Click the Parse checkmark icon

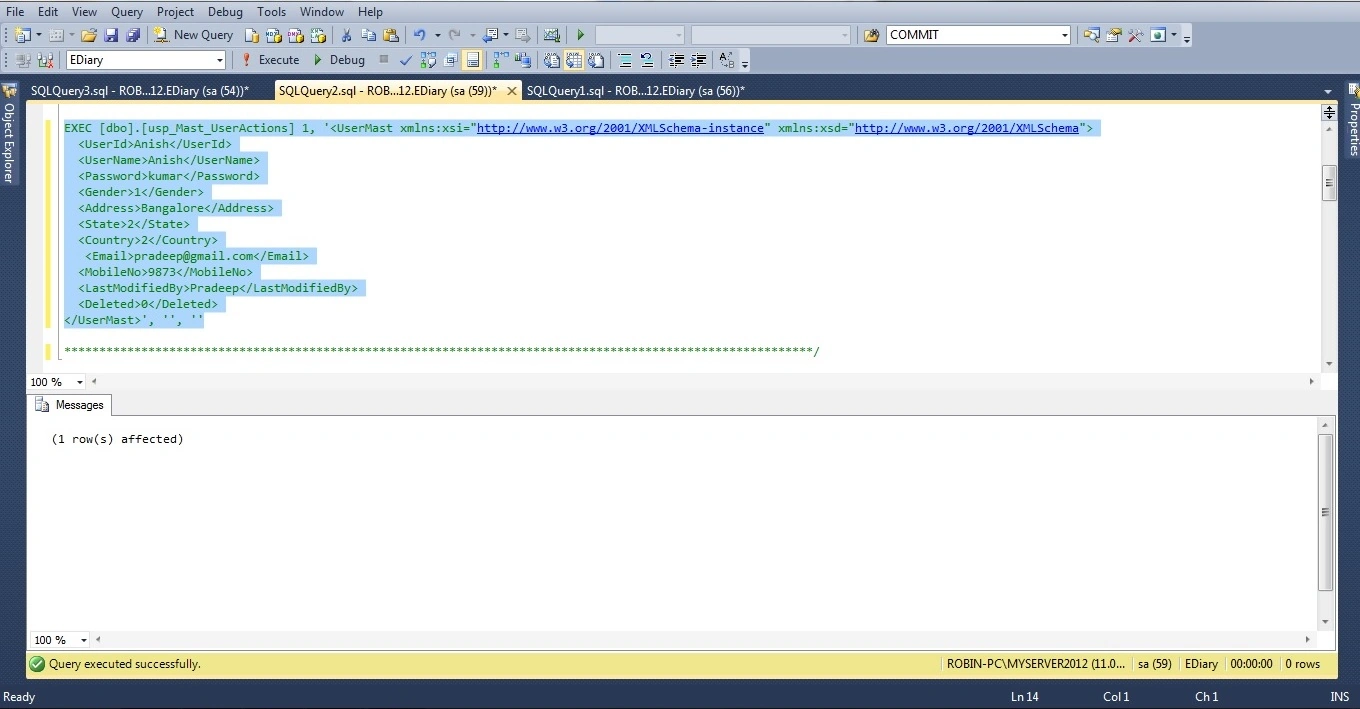click(x=406, y=60)
